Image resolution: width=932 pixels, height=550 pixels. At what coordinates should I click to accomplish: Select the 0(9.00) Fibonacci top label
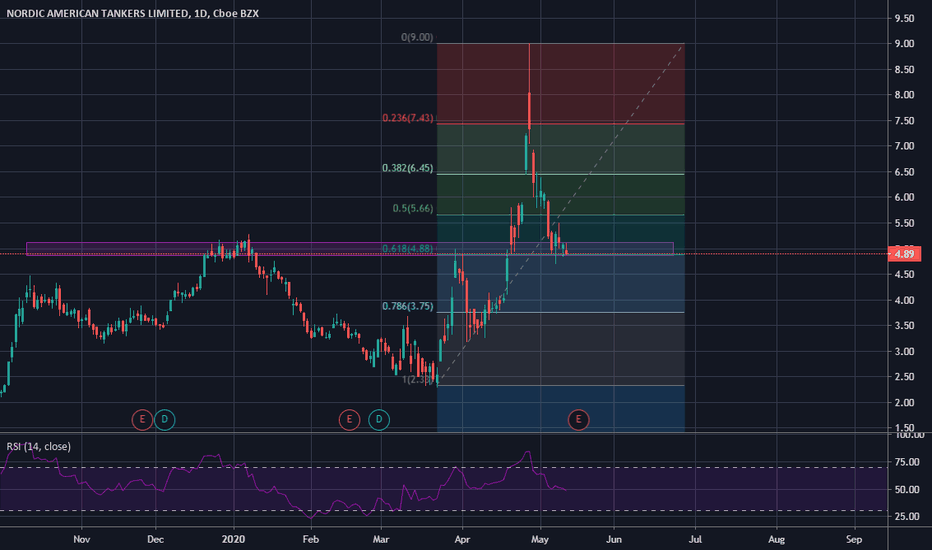(417, 37)
